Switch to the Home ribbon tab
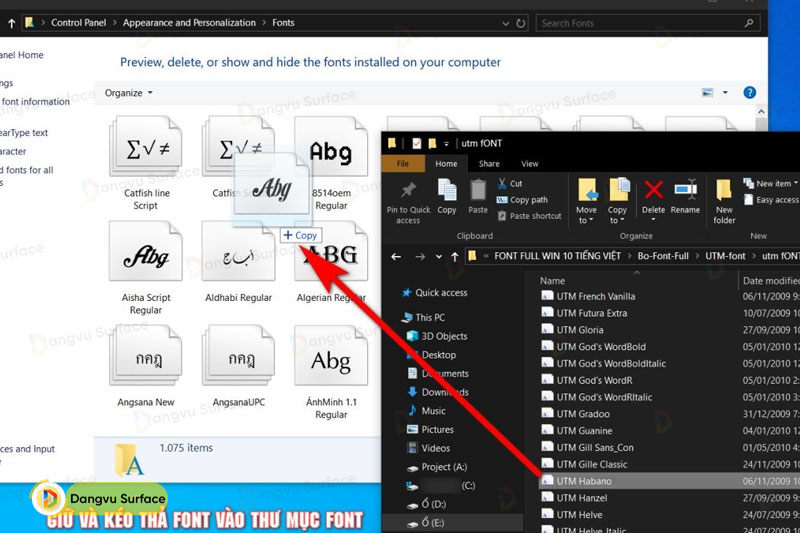The width and height of the screenshot is (800, 533). tap(446, 164)
